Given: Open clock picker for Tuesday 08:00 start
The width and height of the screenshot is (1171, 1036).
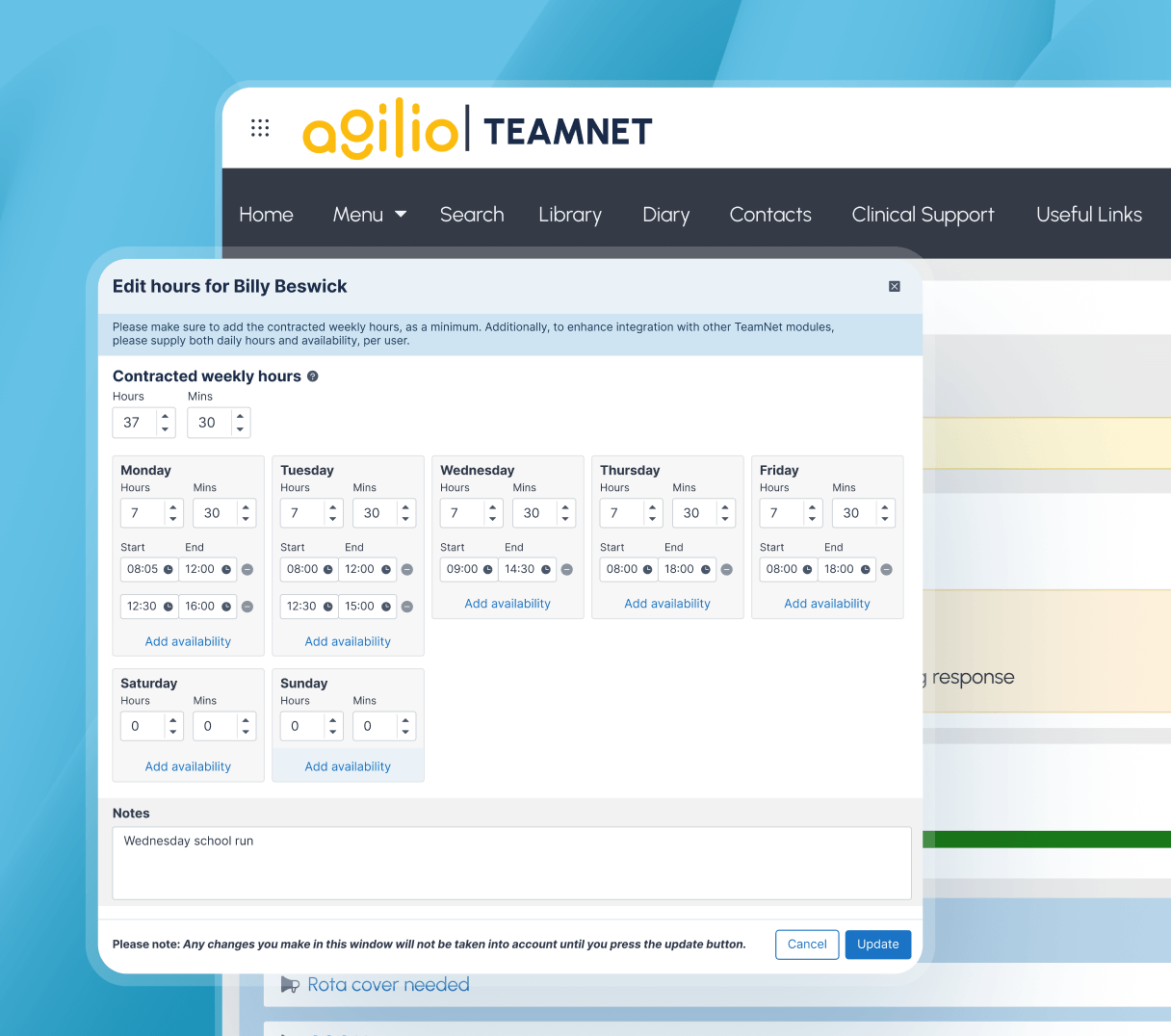Looking at the screenshot, I should click(328, 570).
